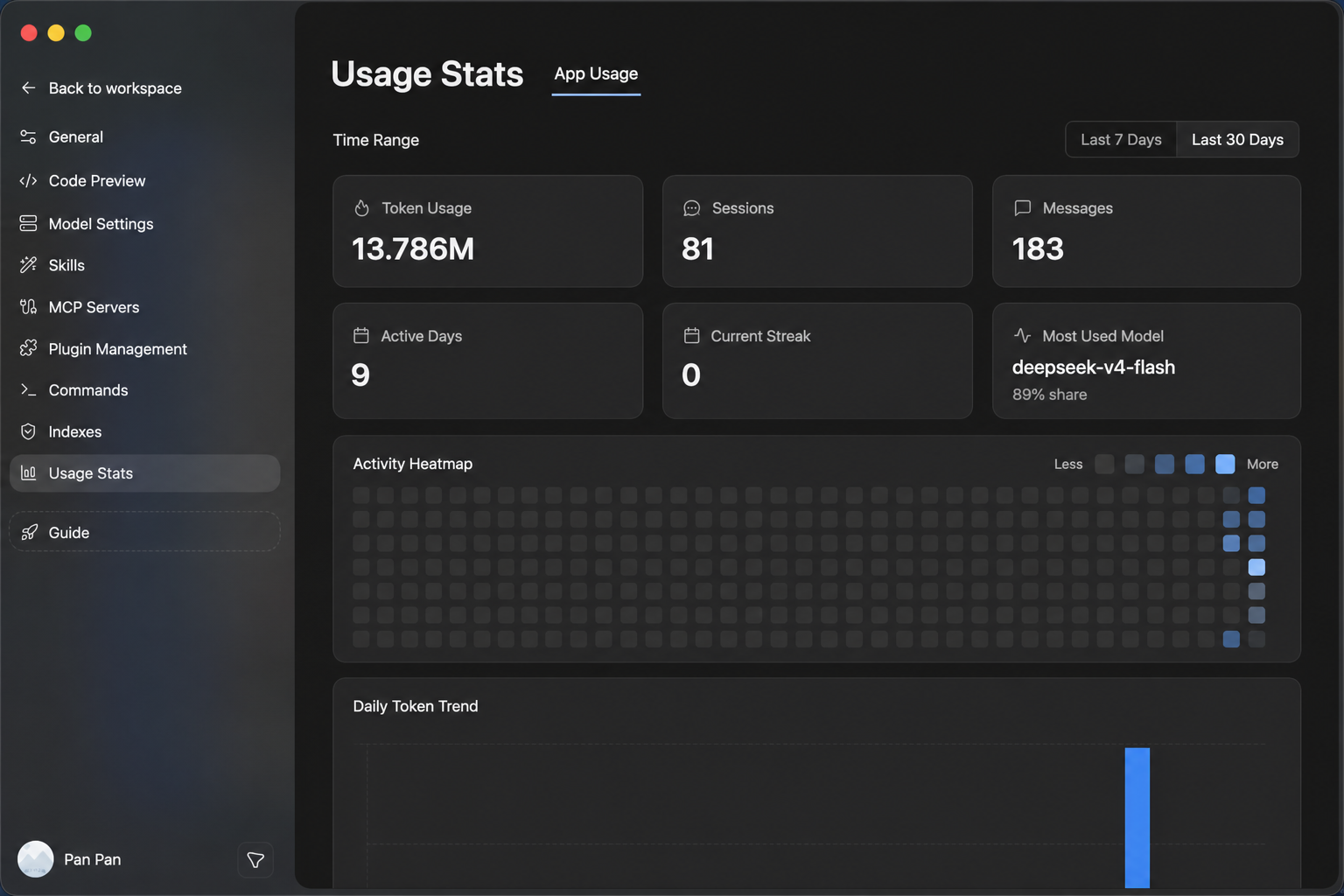Click the brightest More legend swatch

pyautogui.click(x=1225, y=464)
